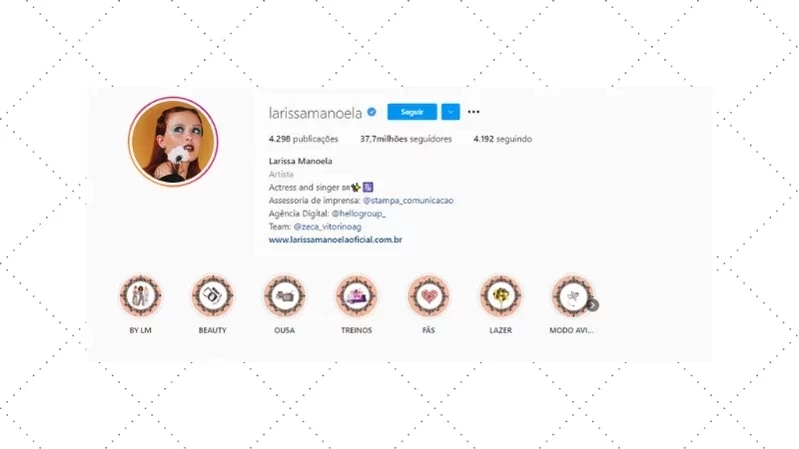Open the LAZER story highlight
Viewport: 799px width, 449px height.
500,296
